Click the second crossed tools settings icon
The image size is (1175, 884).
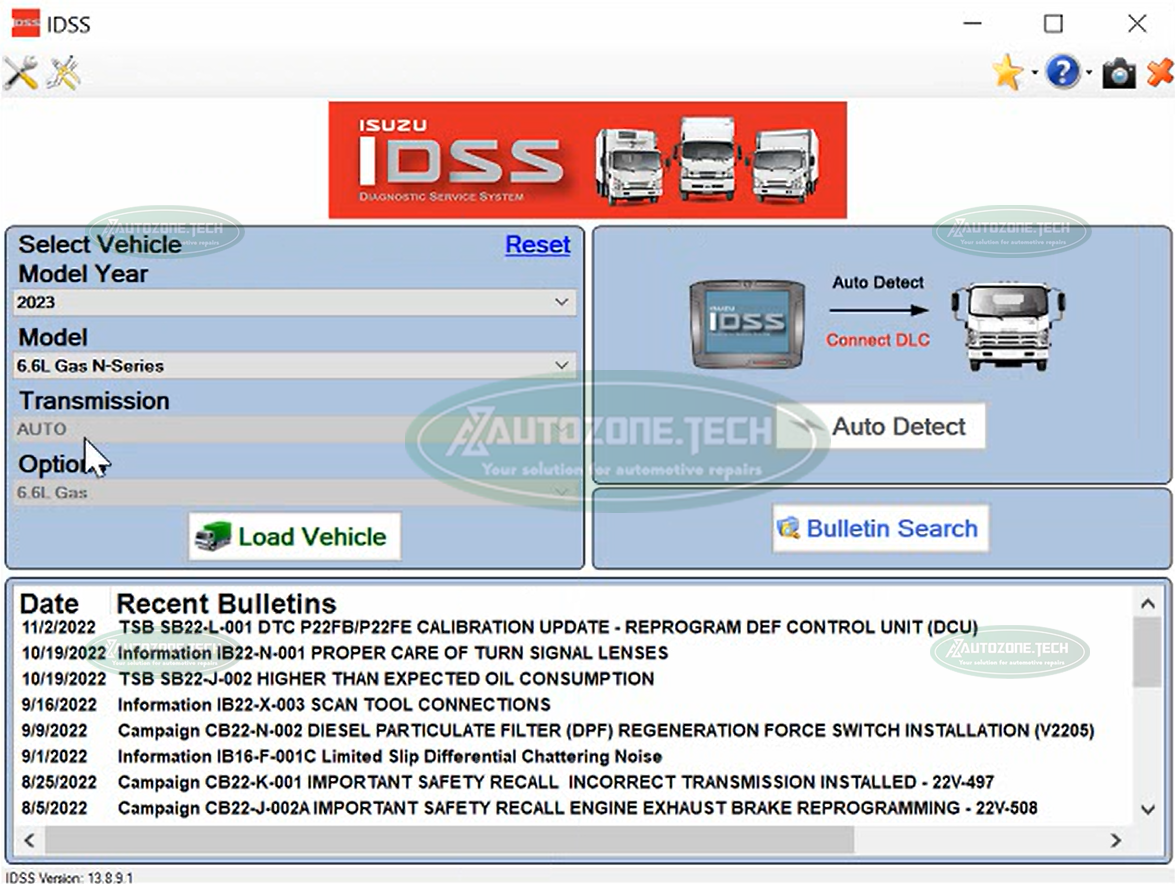pyautogui.click(x=62, y=73)
